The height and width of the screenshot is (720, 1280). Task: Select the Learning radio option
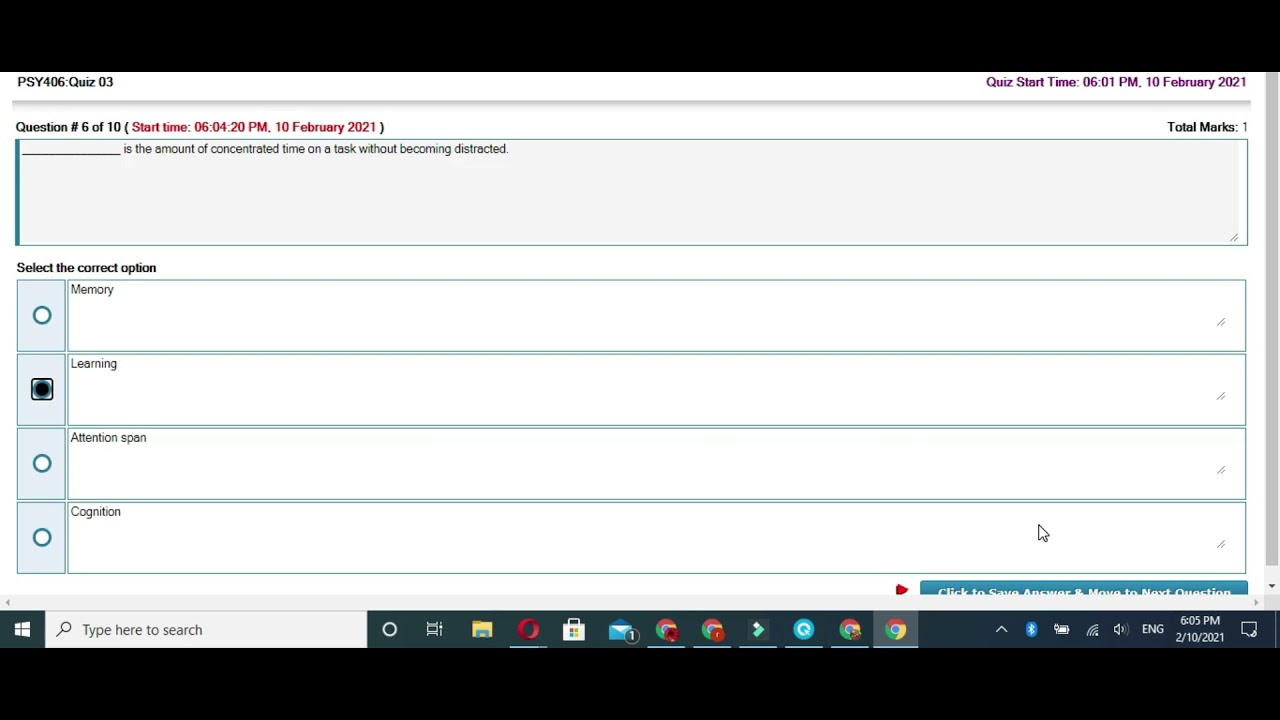(42, 389)
